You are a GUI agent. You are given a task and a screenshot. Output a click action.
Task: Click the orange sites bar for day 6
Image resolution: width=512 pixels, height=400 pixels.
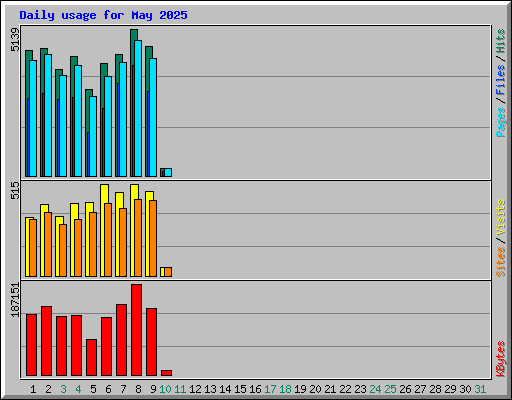point(108,240)
